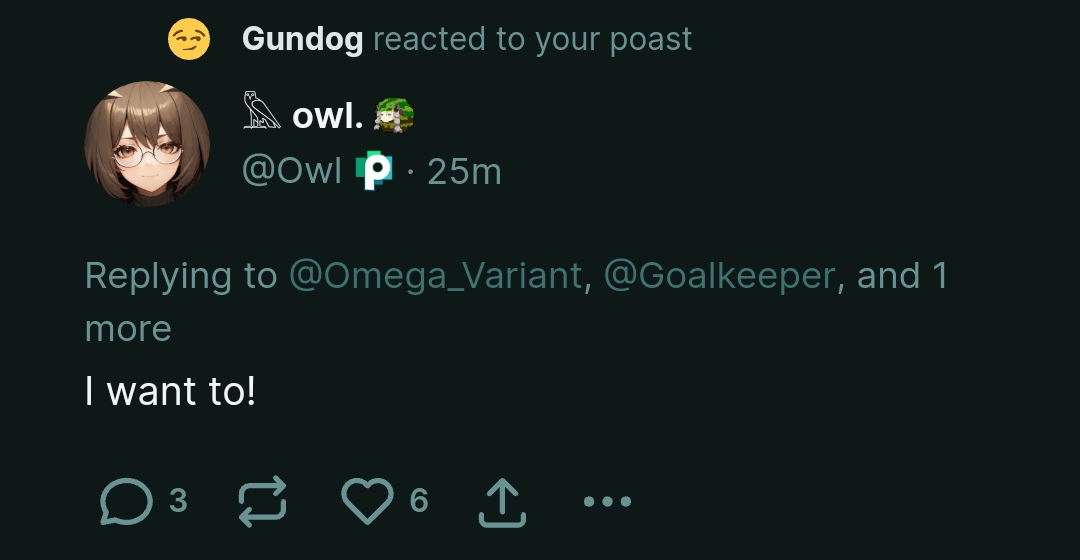Click the like count number 6
The image size is (1080, 560).
tap(419, 500)
